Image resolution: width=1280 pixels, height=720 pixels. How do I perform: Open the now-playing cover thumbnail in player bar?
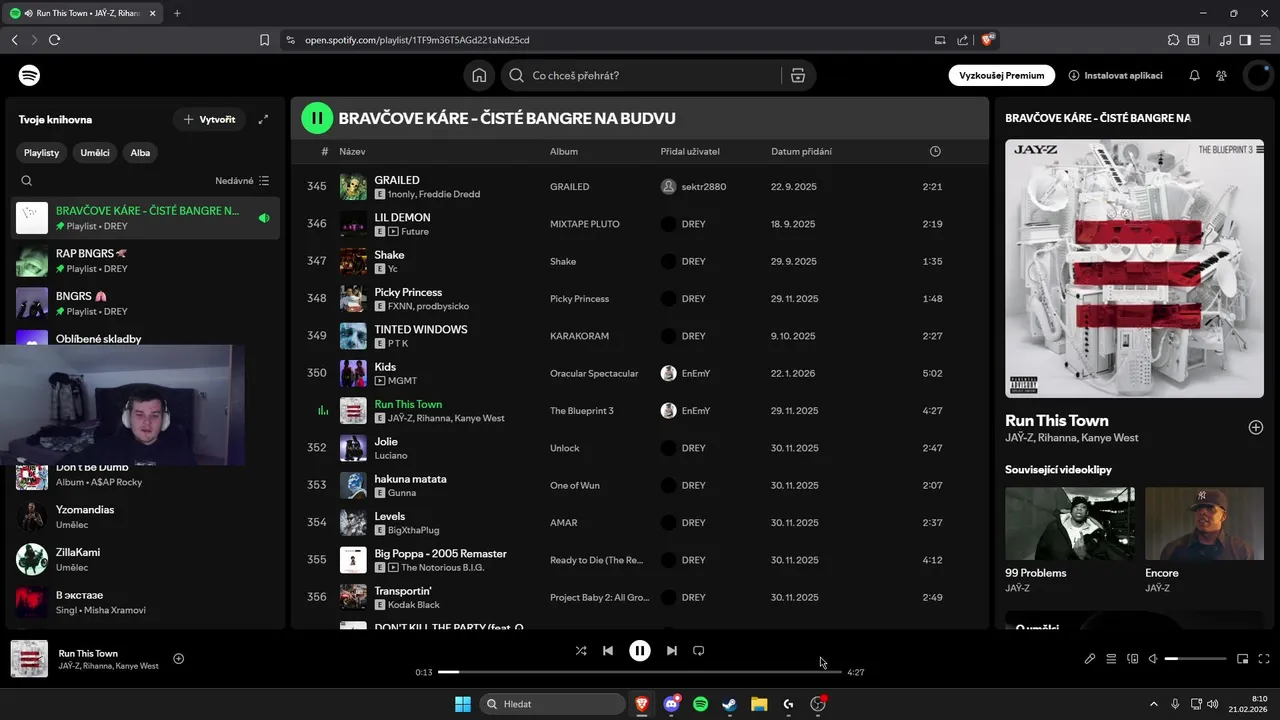point(29,659)
